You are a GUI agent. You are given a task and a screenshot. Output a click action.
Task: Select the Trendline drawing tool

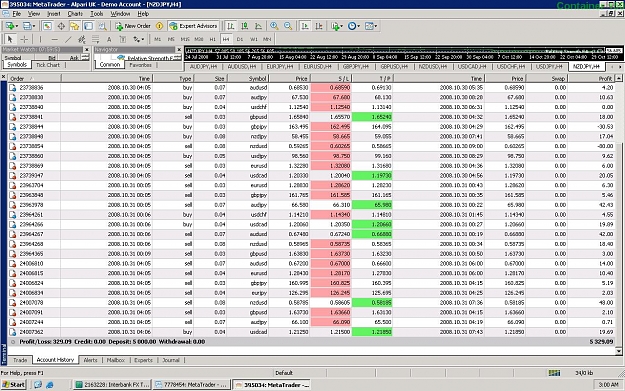coord(68,39)
